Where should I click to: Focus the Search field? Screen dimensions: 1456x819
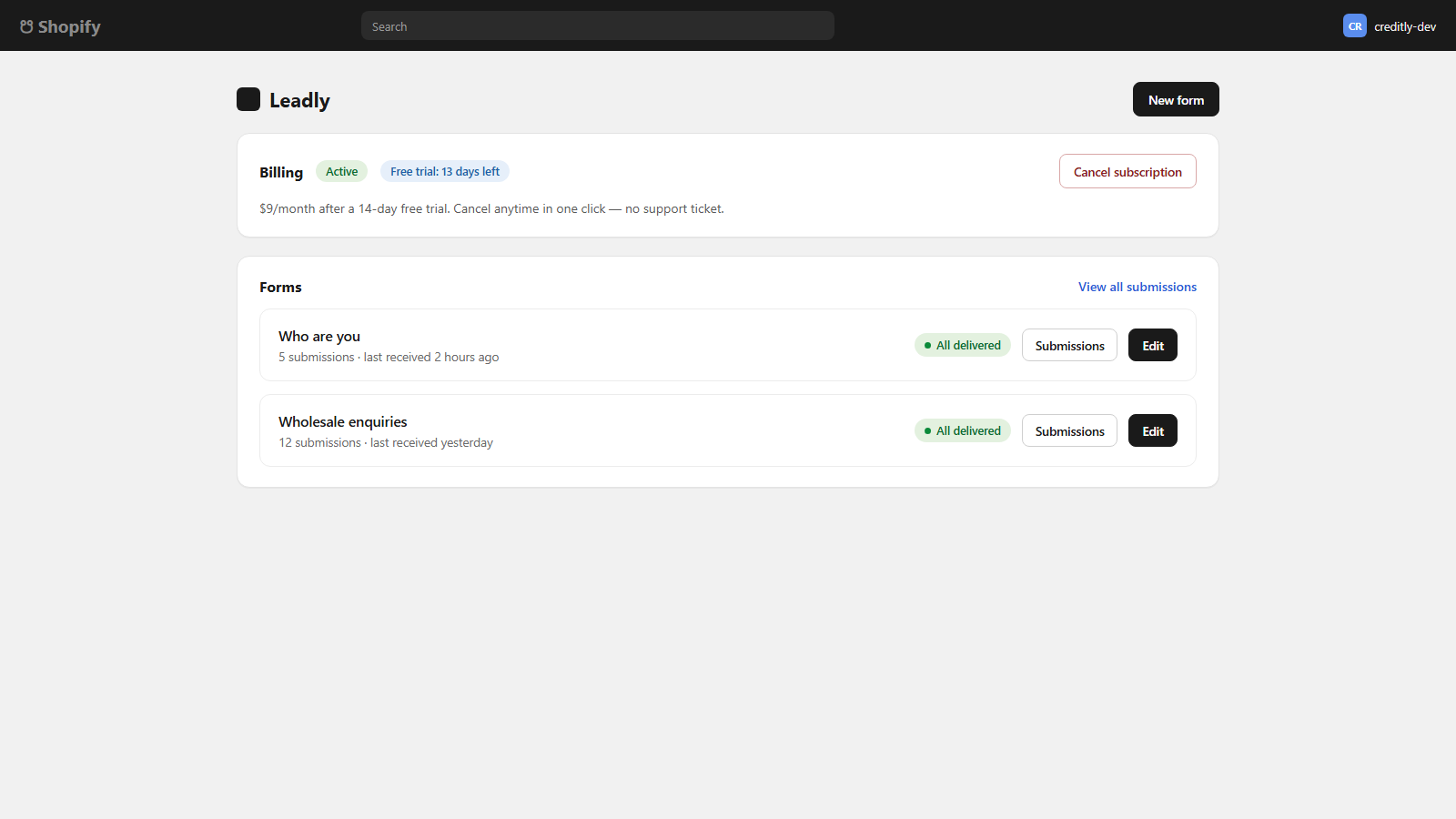[x=598, y=25]
